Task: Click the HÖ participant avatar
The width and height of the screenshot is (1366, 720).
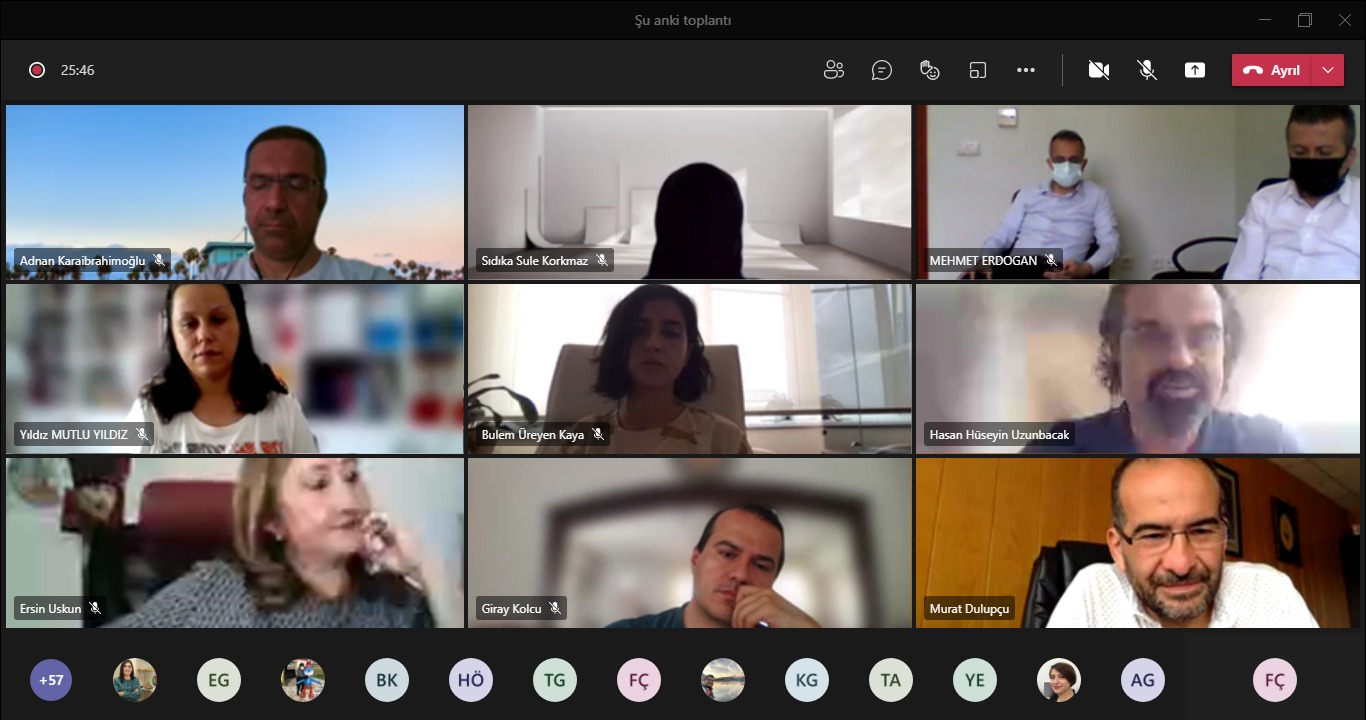Action: point(471,680)
